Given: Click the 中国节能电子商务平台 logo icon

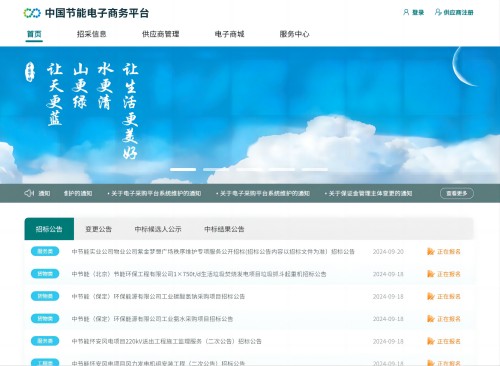Looking at the screenshot, I should click(32, 13).
